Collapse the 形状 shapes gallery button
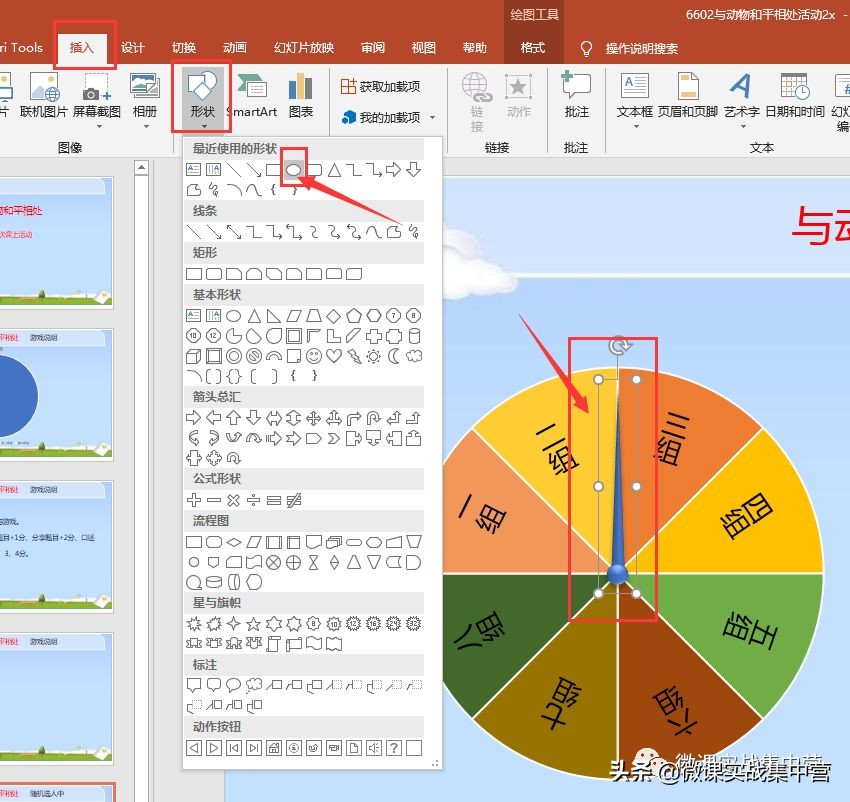850x802 pixels. pos(203,99)
